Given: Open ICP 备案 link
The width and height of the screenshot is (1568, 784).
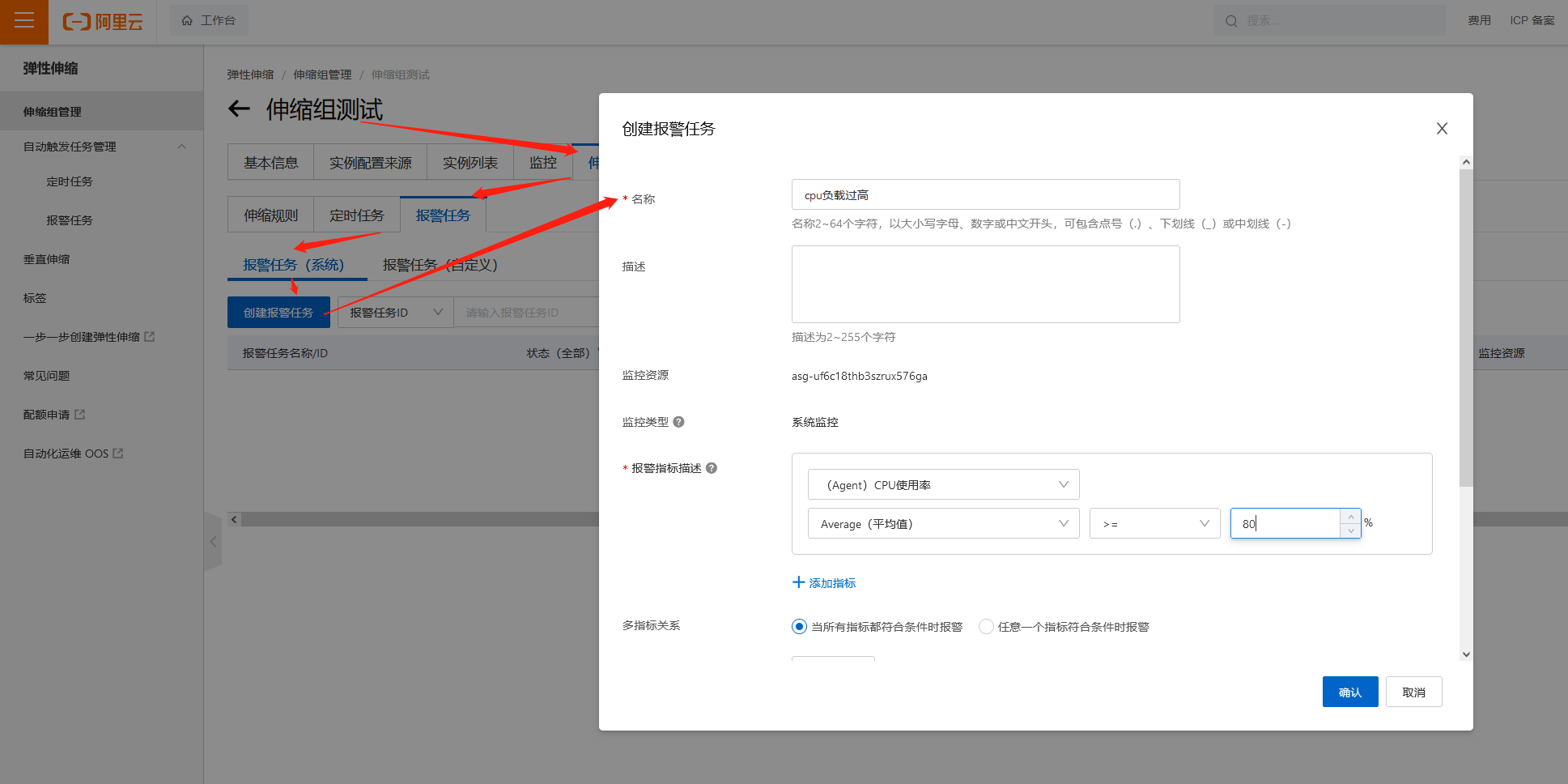Looking at the screenshot, I should coord(1532,20).
